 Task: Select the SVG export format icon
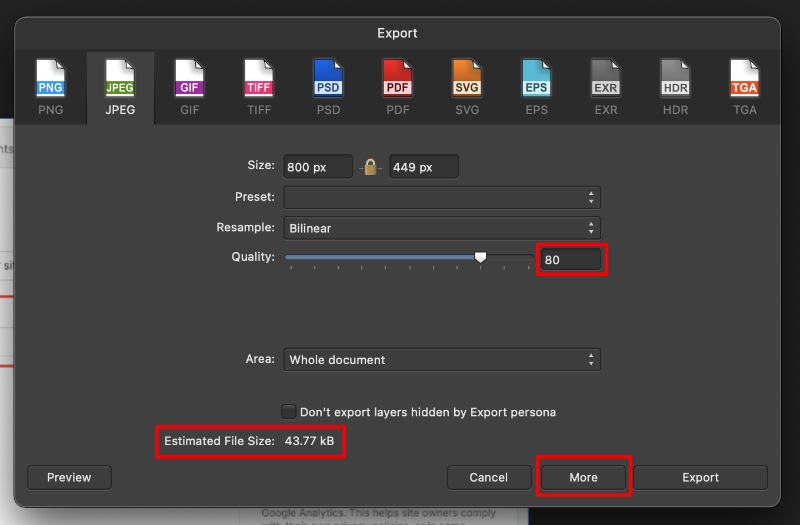(x=467, y=79)
